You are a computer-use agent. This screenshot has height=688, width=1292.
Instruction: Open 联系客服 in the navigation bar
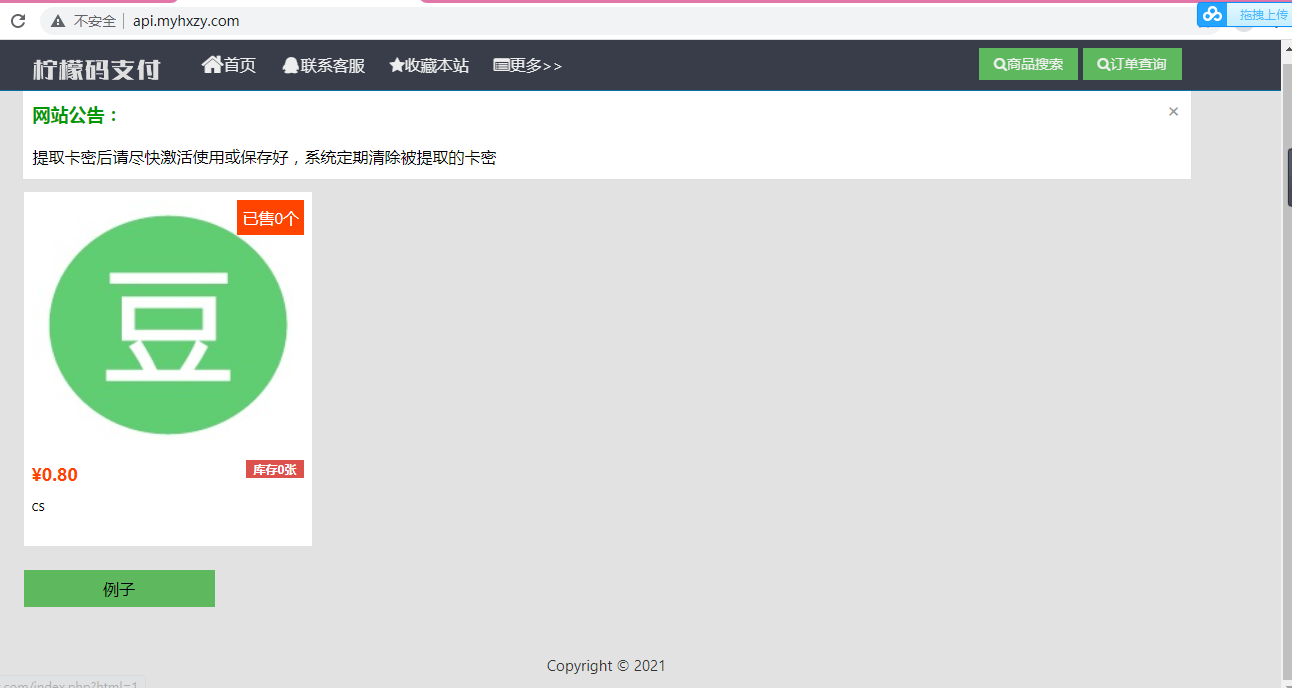[324, 66]
